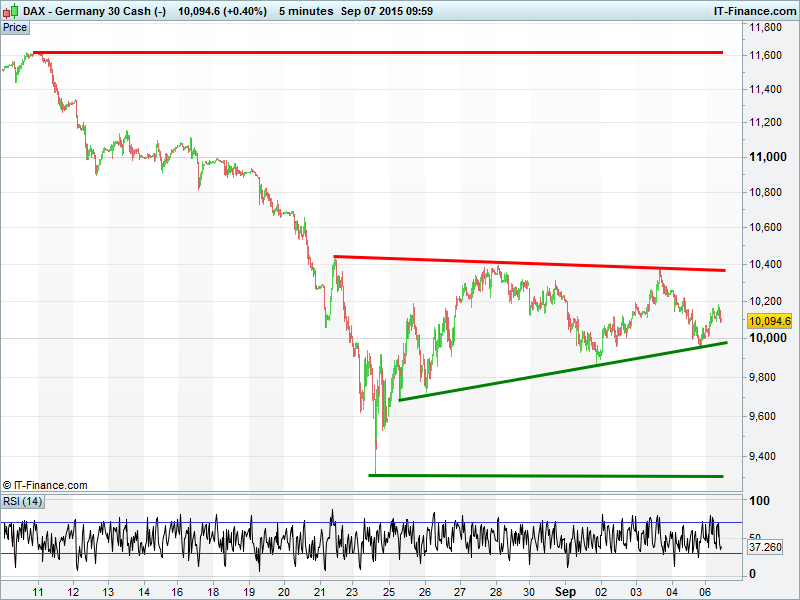Click the yellow 10,094.6 current price tag
This screenshot has height=600, width=800.
coord(769,321)
